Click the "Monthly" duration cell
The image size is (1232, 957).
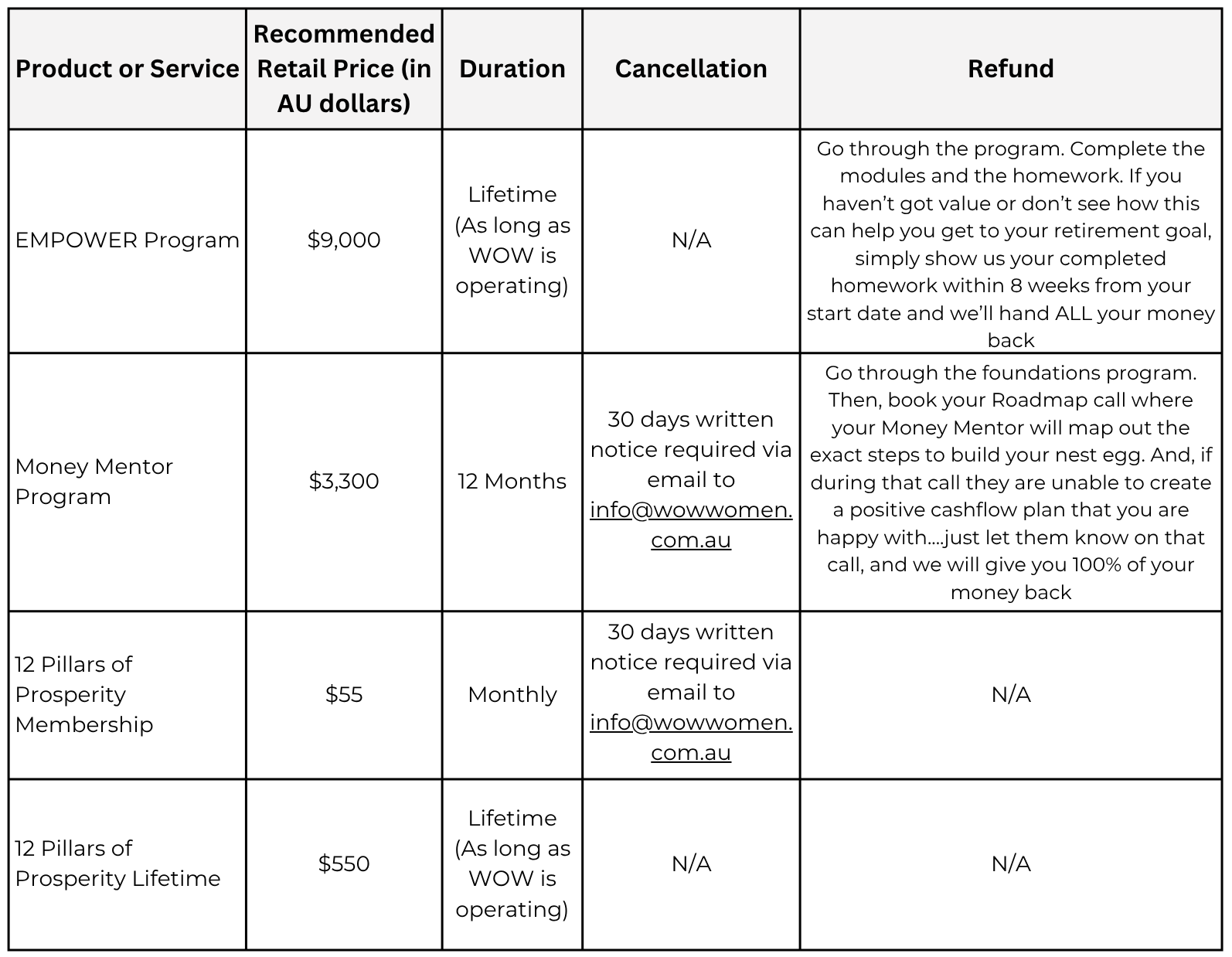pos(512,694)
